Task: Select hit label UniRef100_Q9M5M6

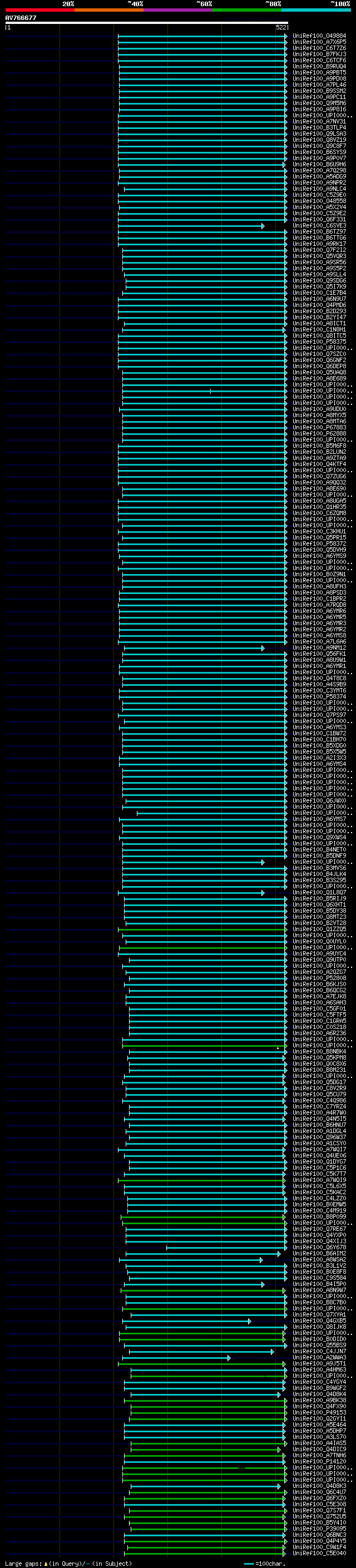Action: coord(319,103)
